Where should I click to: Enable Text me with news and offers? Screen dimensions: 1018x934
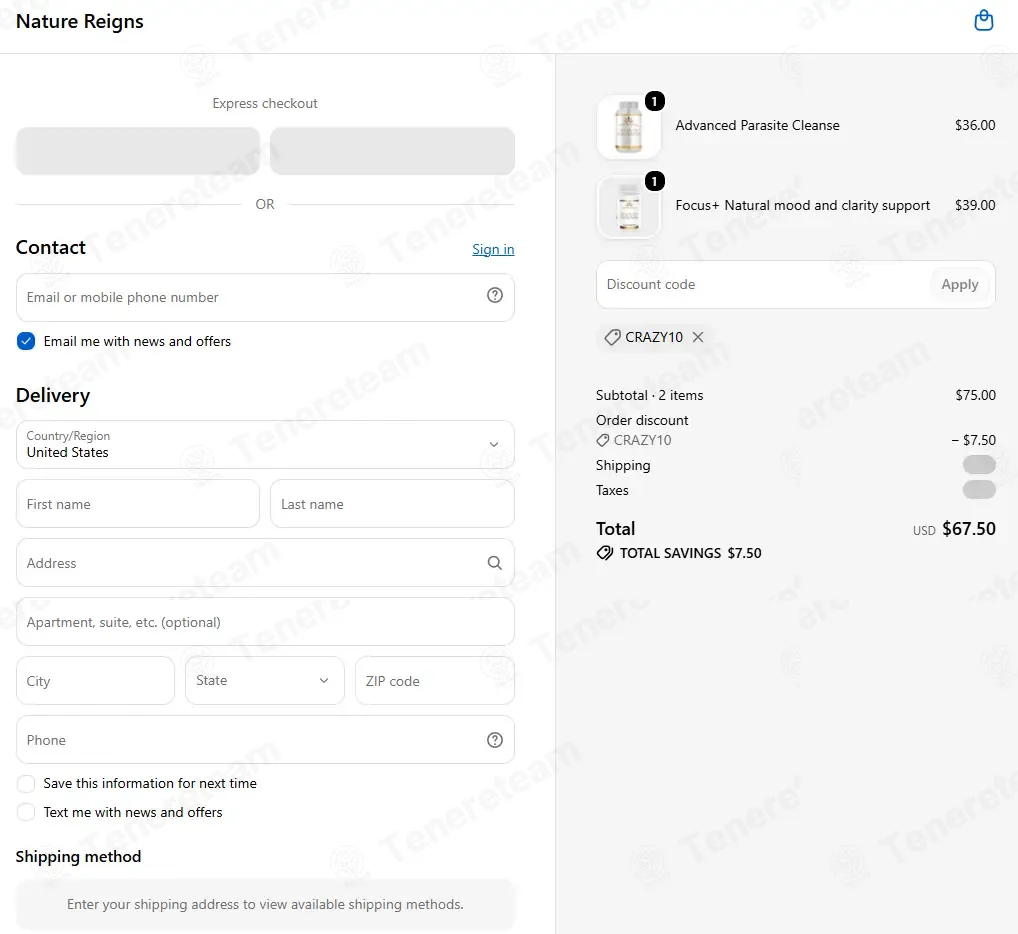coord(26,812)
